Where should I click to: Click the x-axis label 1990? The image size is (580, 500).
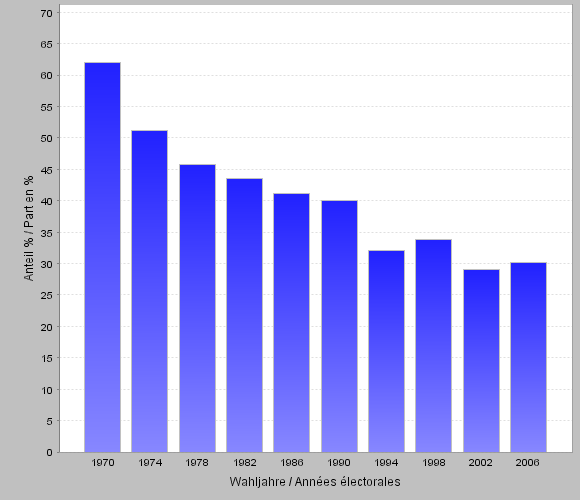click(x=339, y=463)
